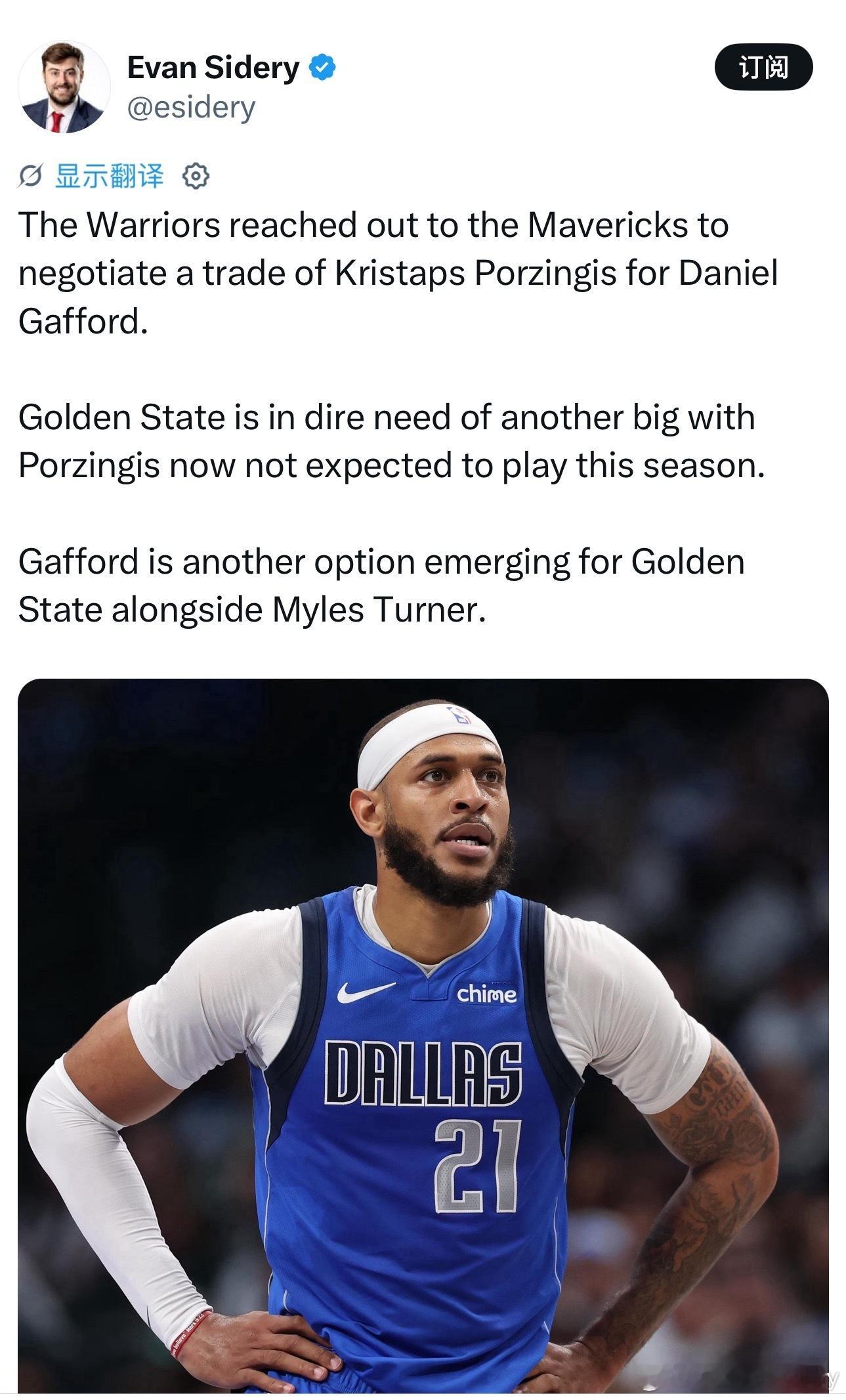Click the blue verified badge
Image resolution: width=846 pixels, height=1400 pixels.
click(322, 68)
